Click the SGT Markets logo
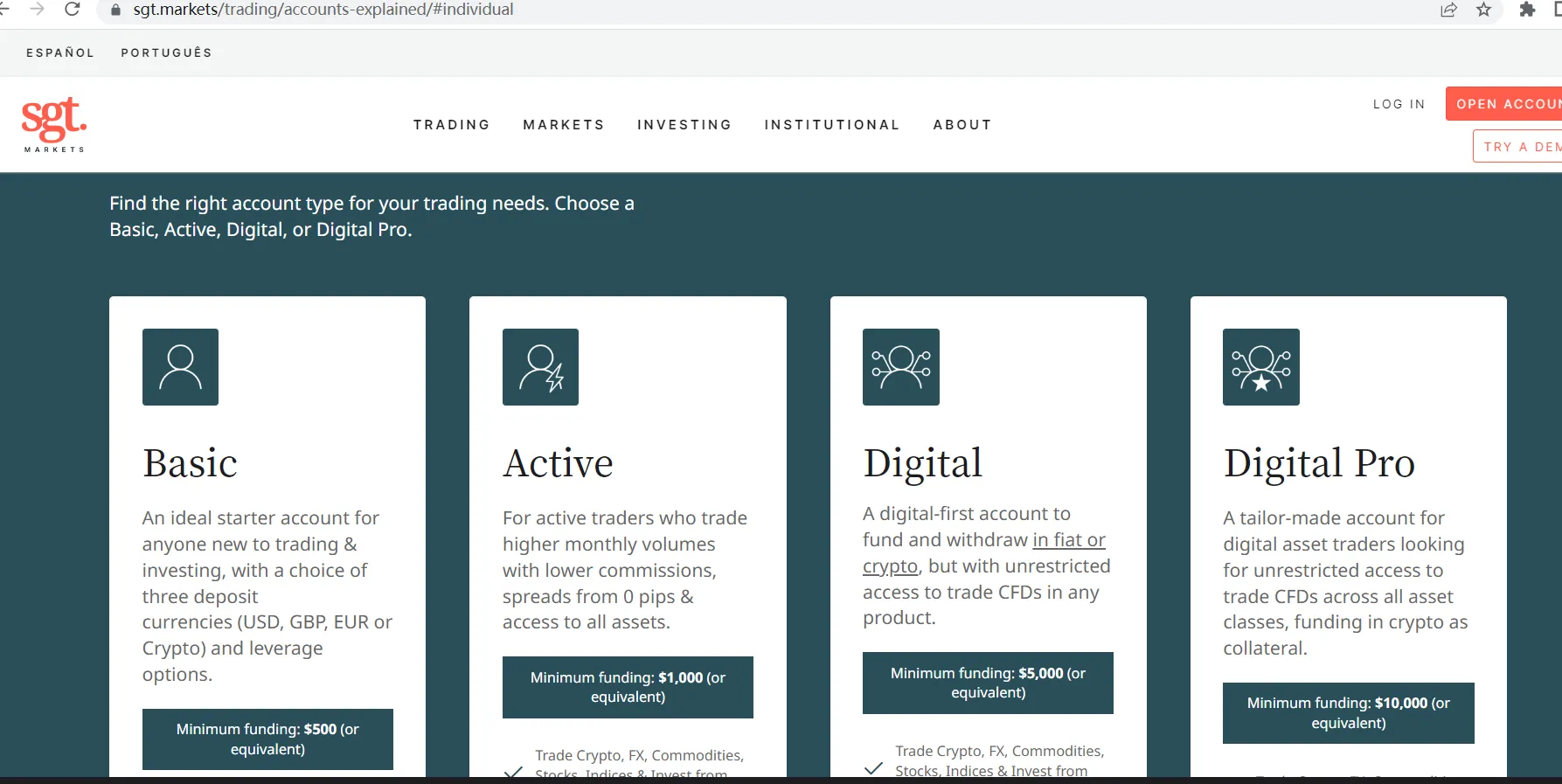Viewport: 1562px width, 784px height. (x=54, y=124)
